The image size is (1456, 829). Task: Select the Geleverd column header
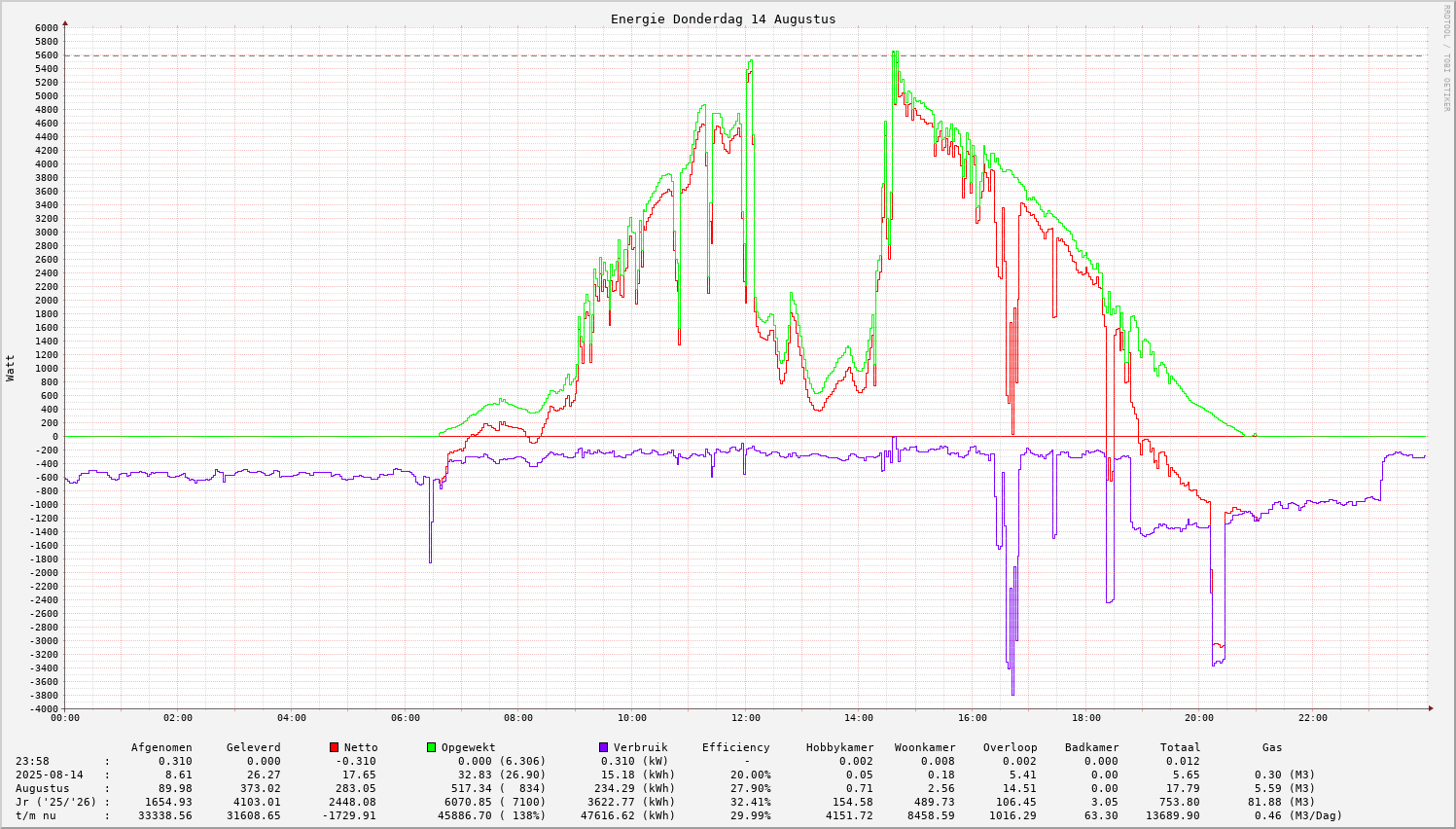pos(253,747)
